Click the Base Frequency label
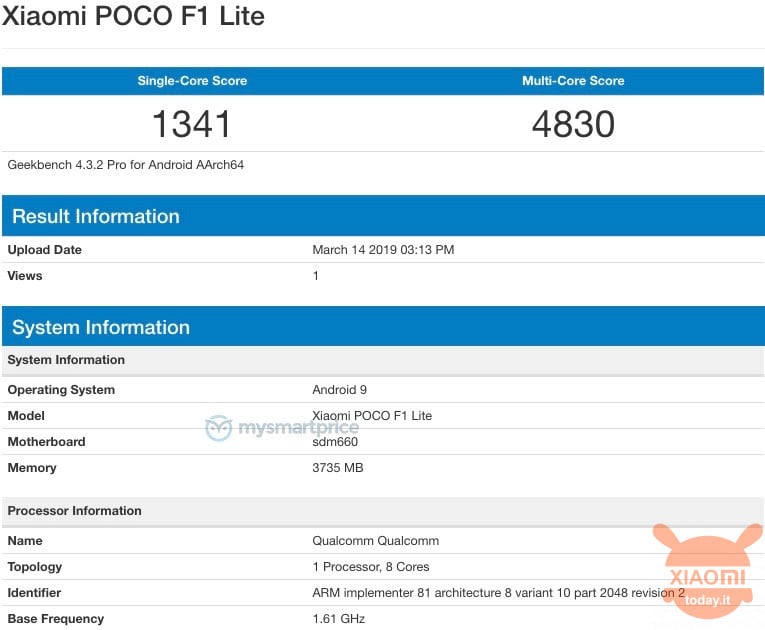 tap(56, 619)
